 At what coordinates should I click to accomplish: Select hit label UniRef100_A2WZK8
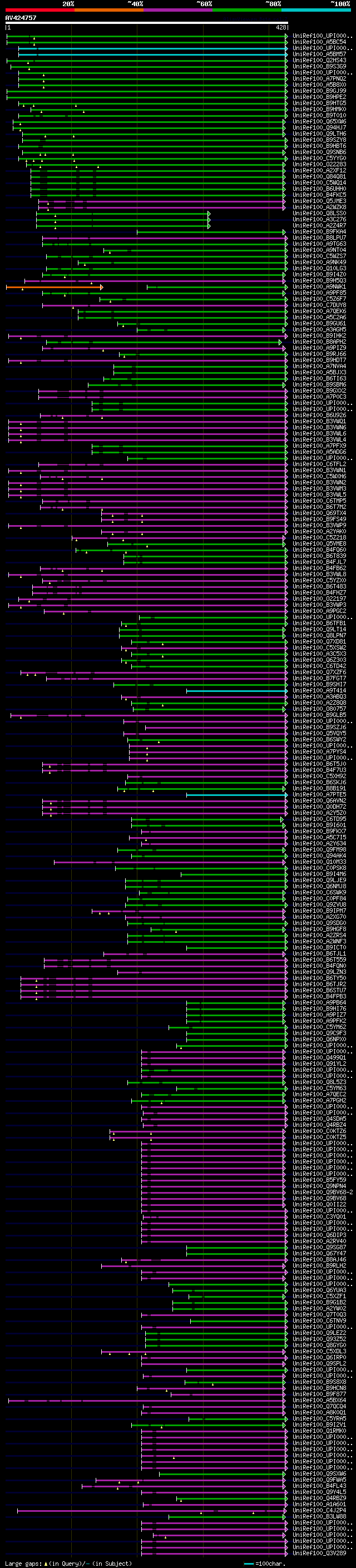[x=319, y=207]
